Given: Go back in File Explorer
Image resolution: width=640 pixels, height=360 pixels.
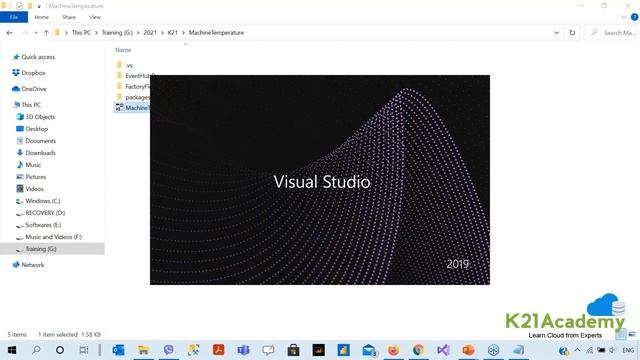Looking at the screenshot, I should [x=10, y=33].
